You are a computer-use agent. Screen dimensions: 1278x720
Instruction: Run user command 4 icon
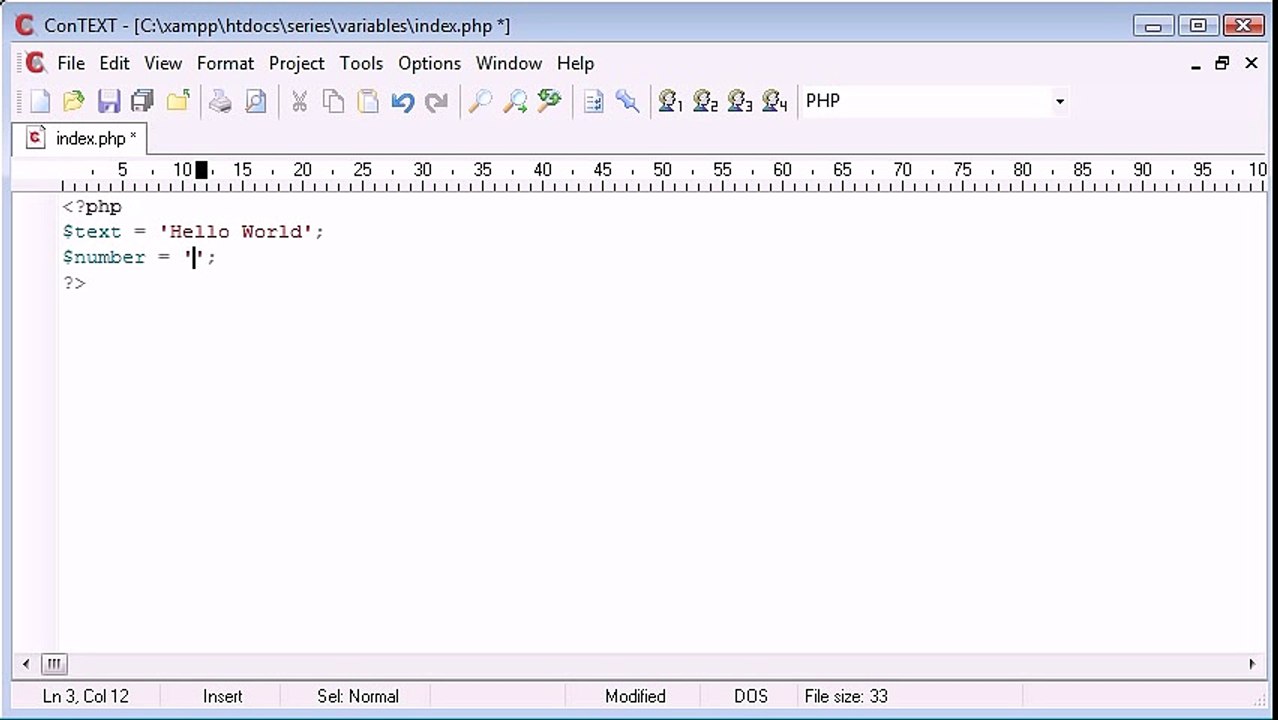(775, 101)
